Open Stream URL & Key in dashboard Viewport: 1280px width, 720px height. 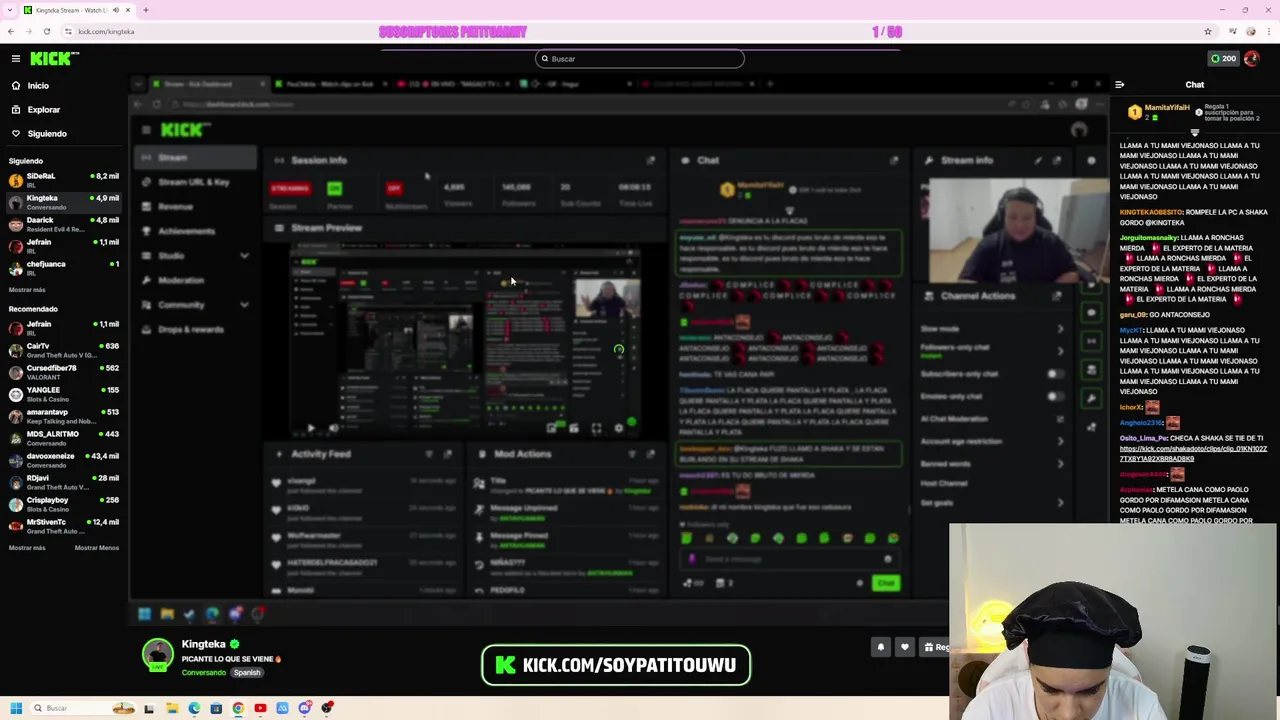(x=195, y=182)
